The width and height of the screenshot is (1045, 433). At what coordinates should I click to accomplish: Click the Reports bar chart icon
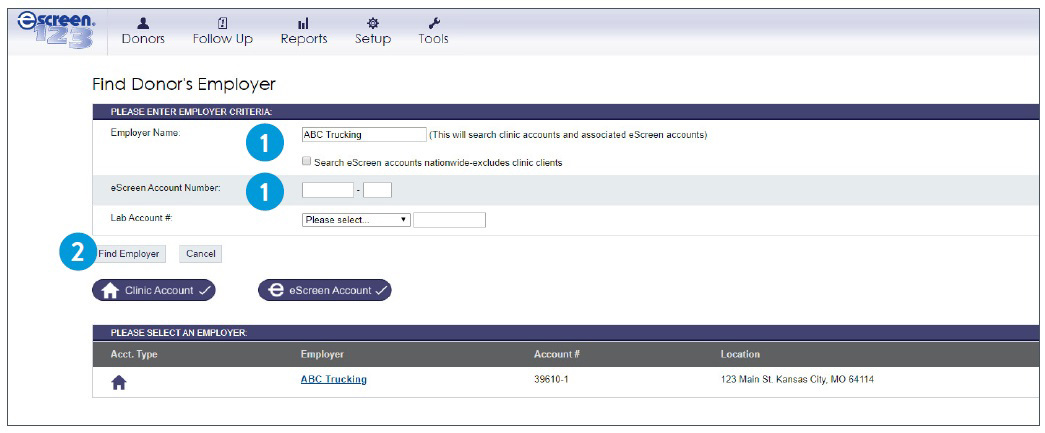click(x=303, y=22)
